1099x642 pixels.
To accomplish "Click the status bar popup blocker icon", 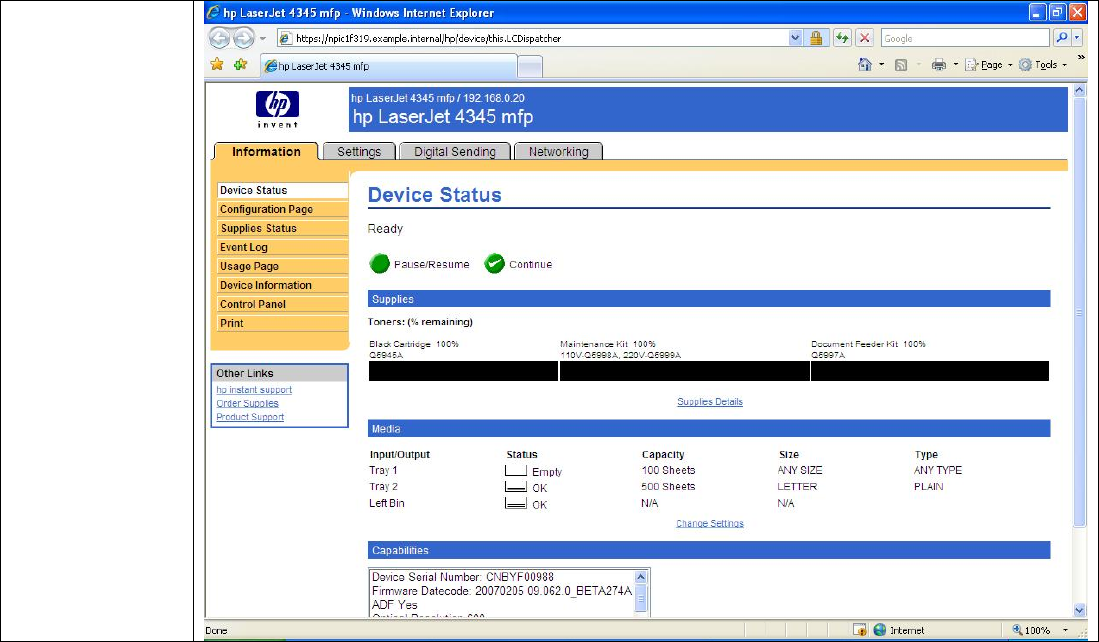I will pyautogui.click(x=860, y=629).
